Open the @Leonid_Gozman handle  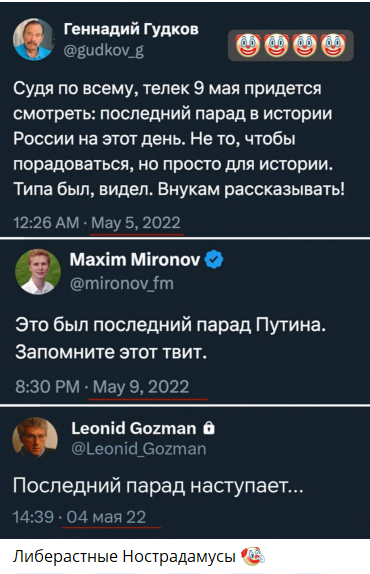click(139, 449)
